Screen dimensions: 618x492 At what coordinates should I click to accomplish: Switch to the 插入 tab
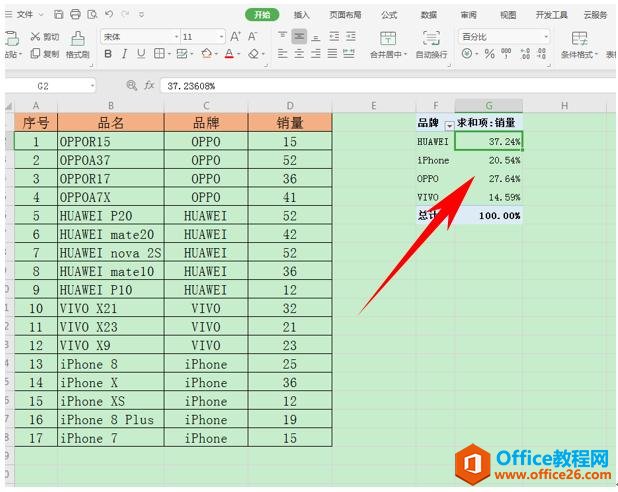click(302, 15)
